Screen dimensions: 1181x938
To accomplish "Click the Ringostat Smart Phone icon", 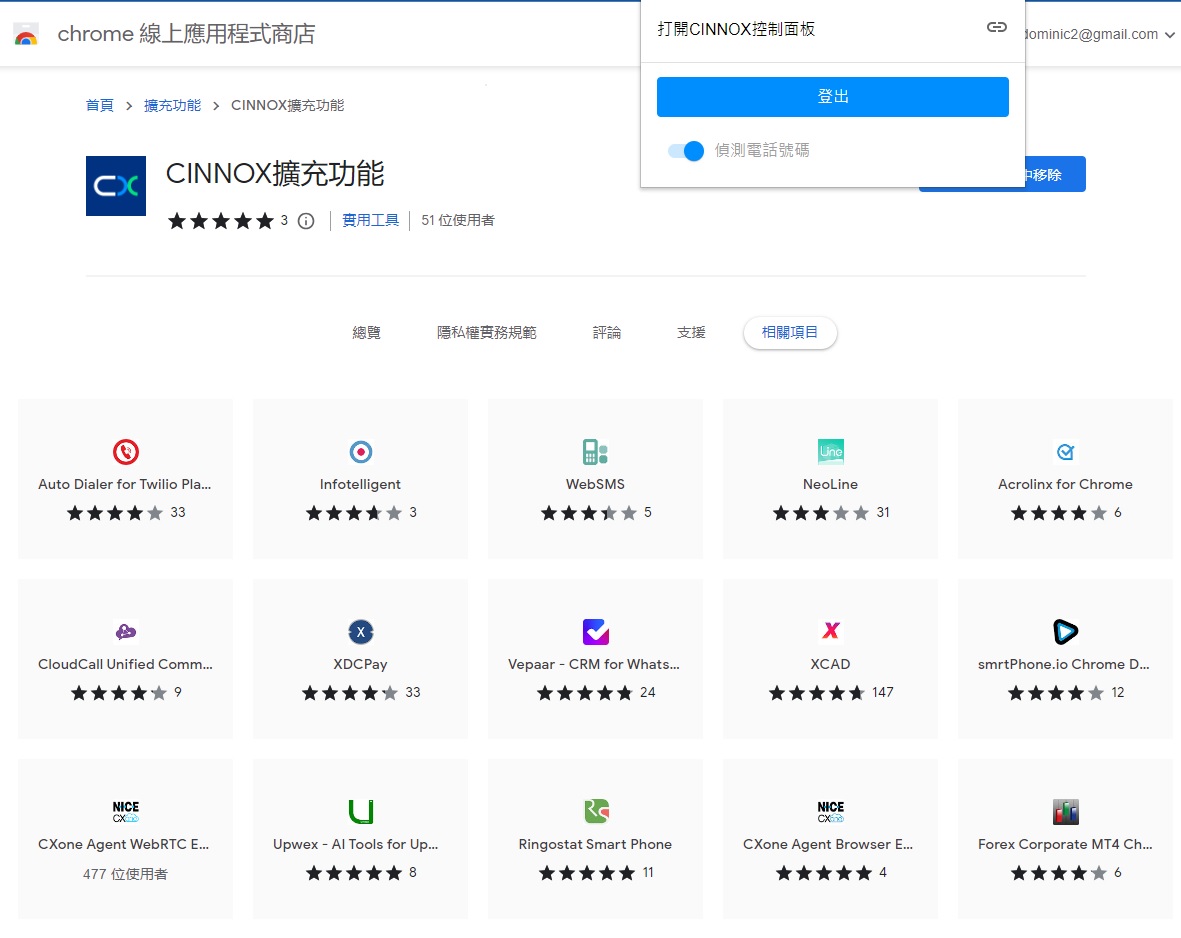I will [597, 811].
